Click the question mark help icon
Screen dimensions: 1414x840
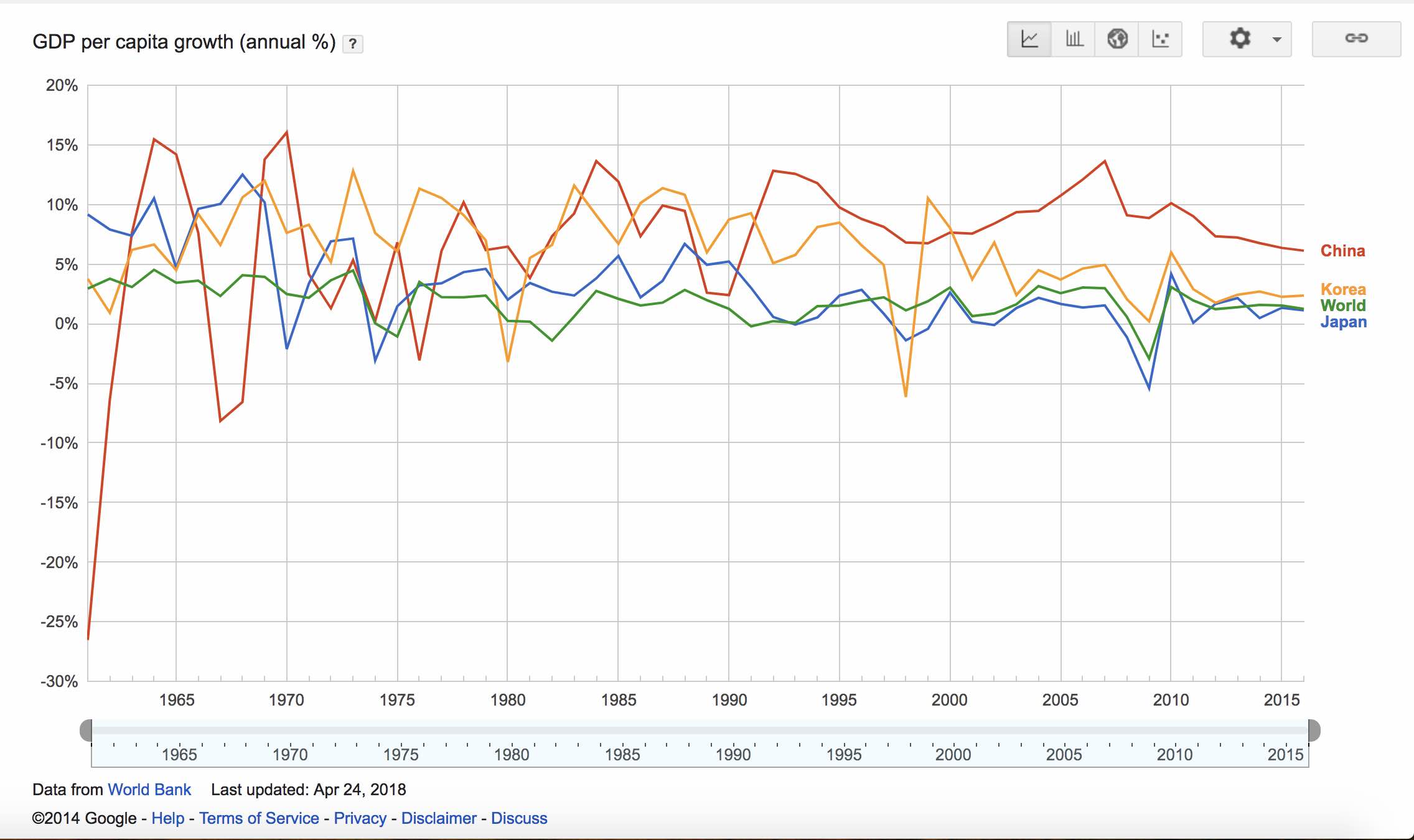pos(353,44)
